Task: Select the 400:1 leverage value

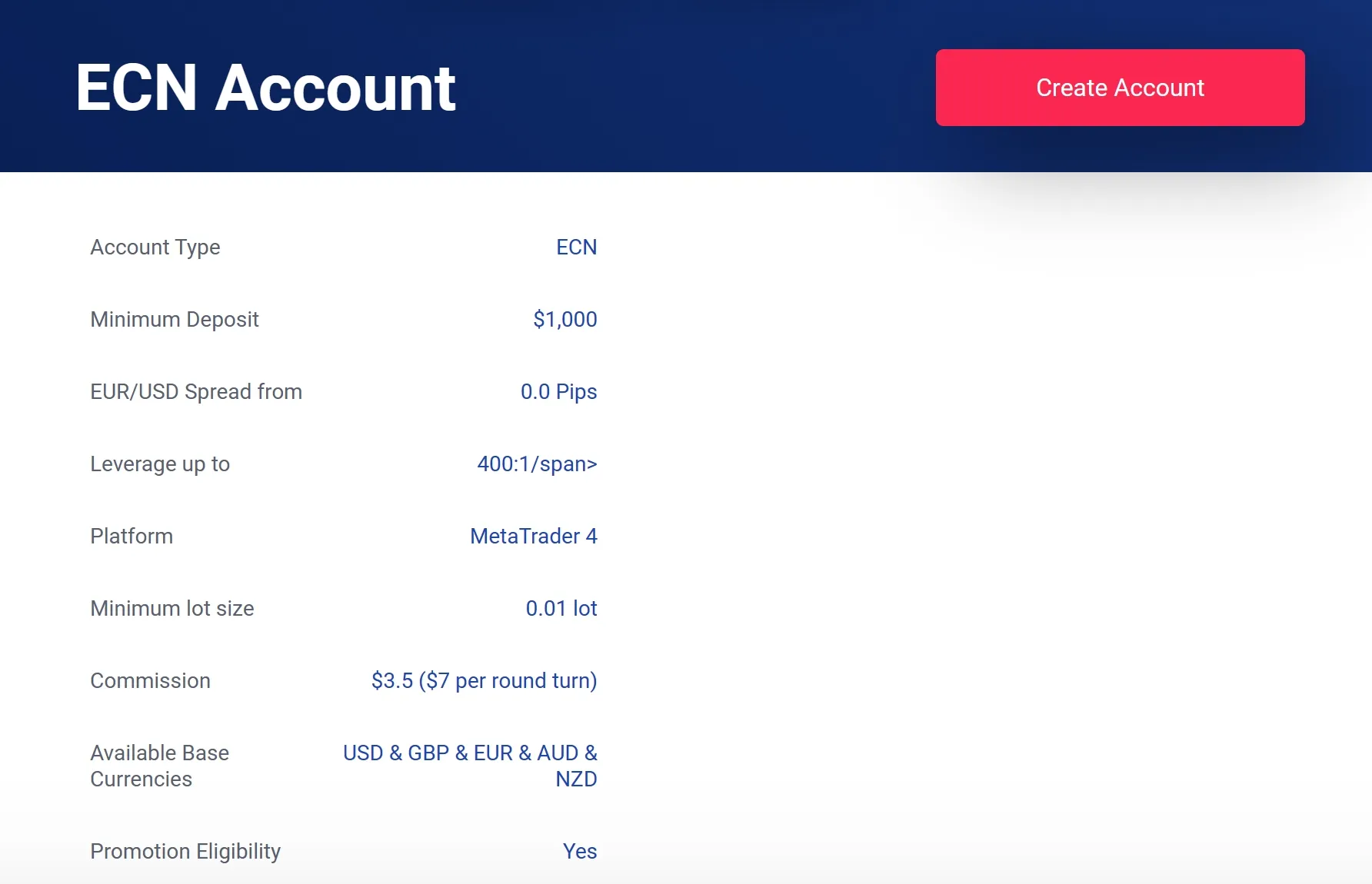Action: pyautogui.click(x=537, y=464)
